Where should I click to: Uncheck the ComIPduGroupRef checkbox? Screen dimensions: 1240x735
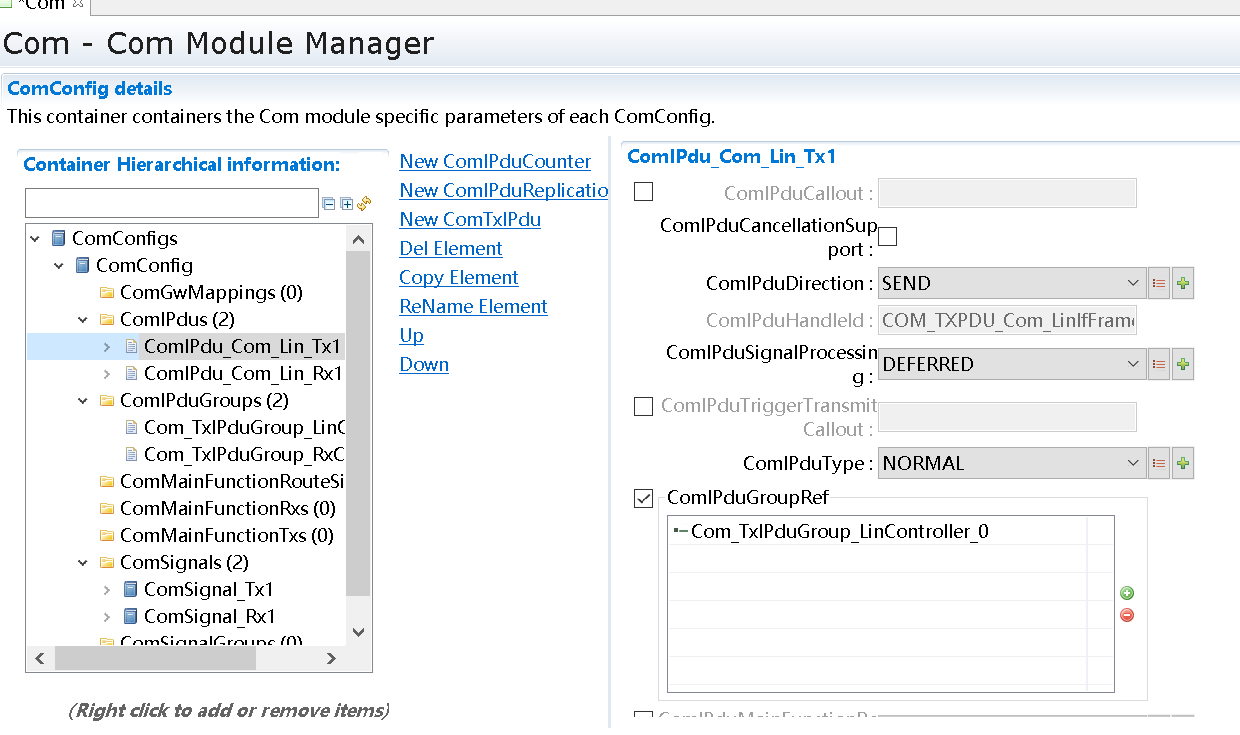[x=644, y=498]
